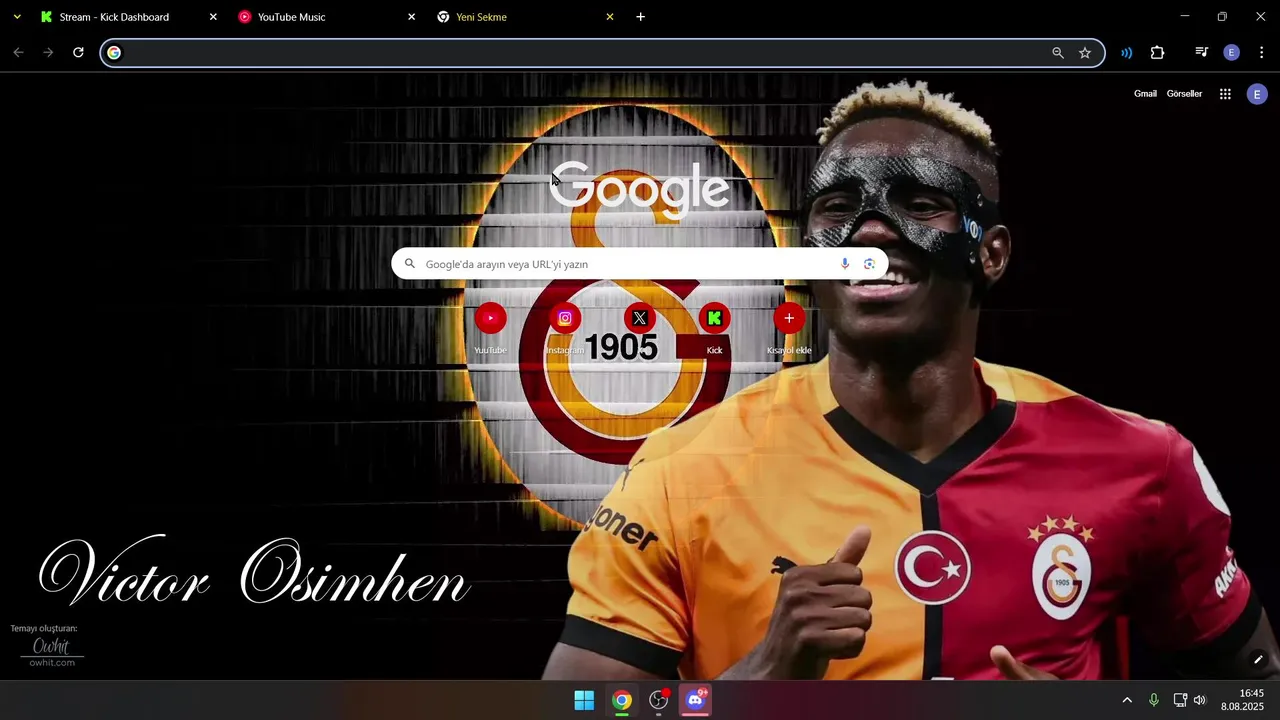Image resolution: width=1280 pixels, height=720 pixels.
Task: Click the search magnifier in search box
Action: point(410,264)
